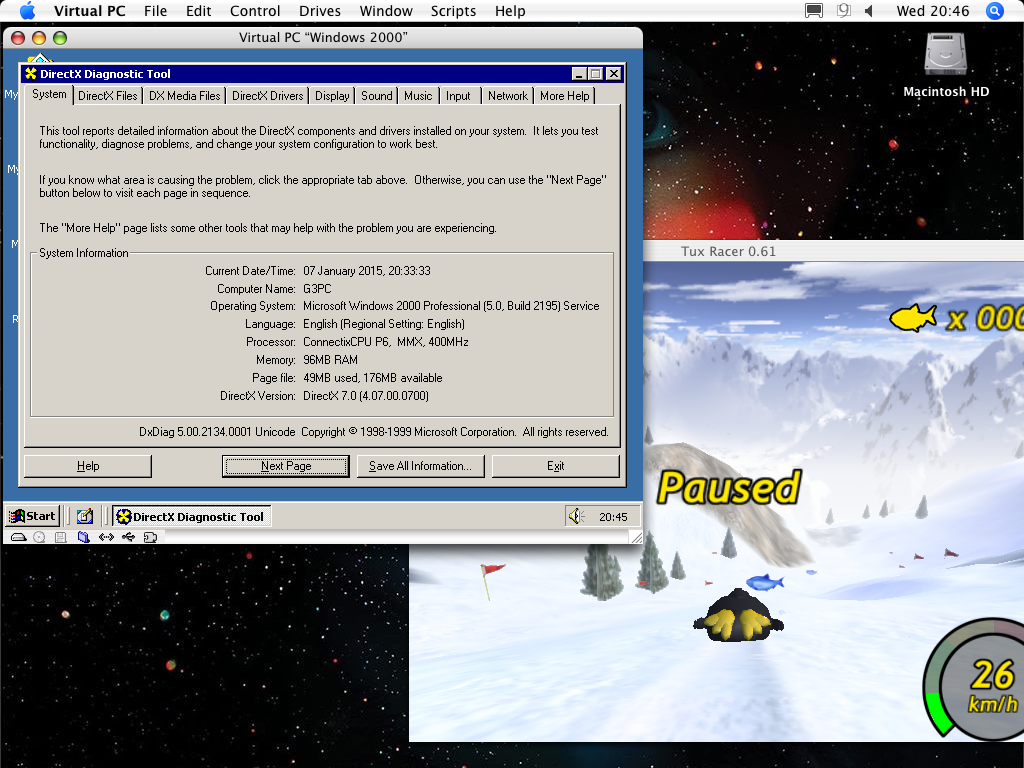Click the USB icon in Virtual PC status bar
This screenshot has width=1024, height=768.
129,537
